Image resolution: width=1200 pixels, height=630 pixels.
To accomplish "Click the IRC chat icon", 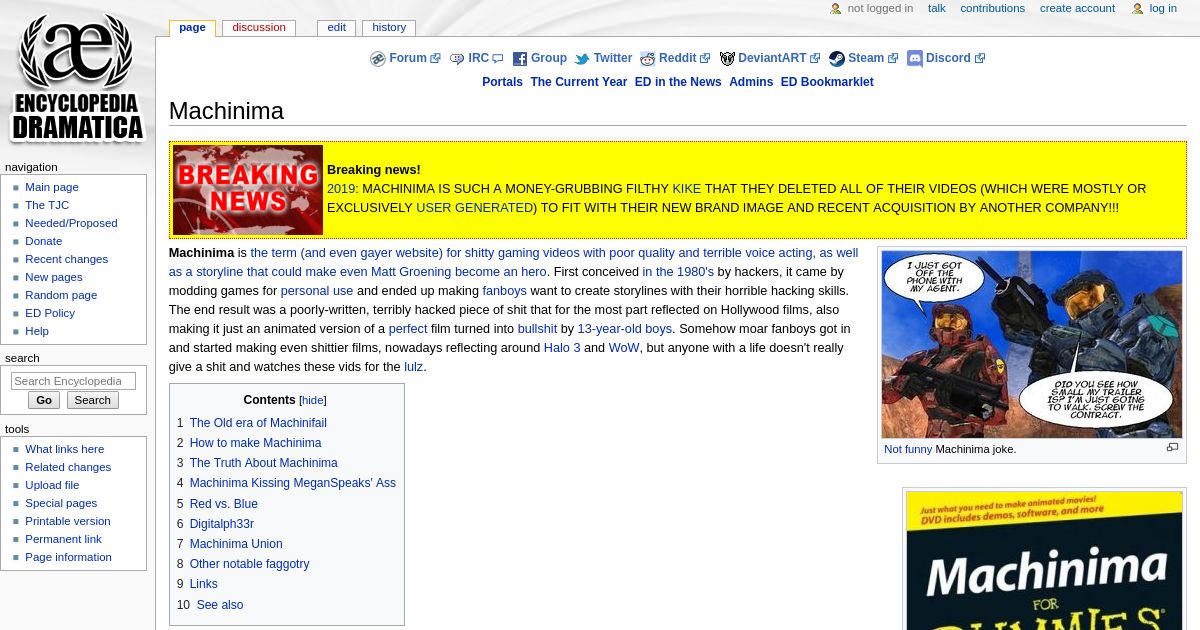I will tap(457, 59).
